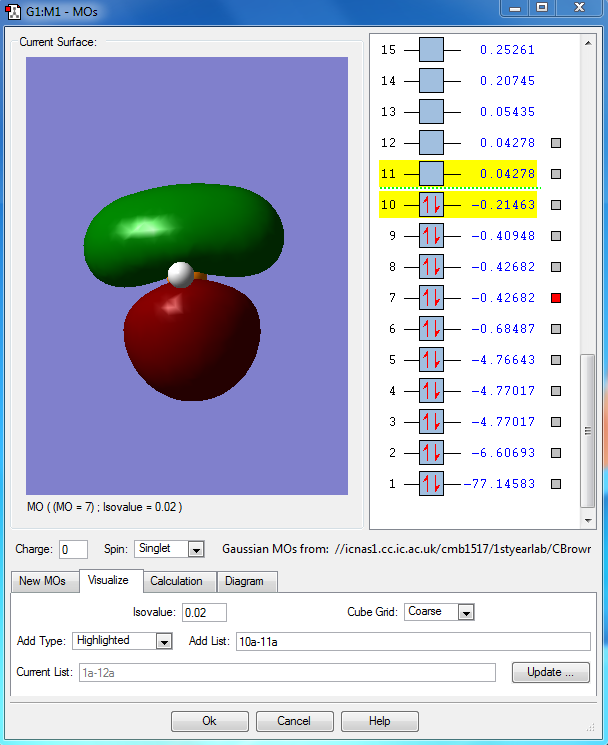The height and width of the screenshot is (745, 608).
Task: Toggle surface marker for orbital 3
Action: click(x=556, y=422)
